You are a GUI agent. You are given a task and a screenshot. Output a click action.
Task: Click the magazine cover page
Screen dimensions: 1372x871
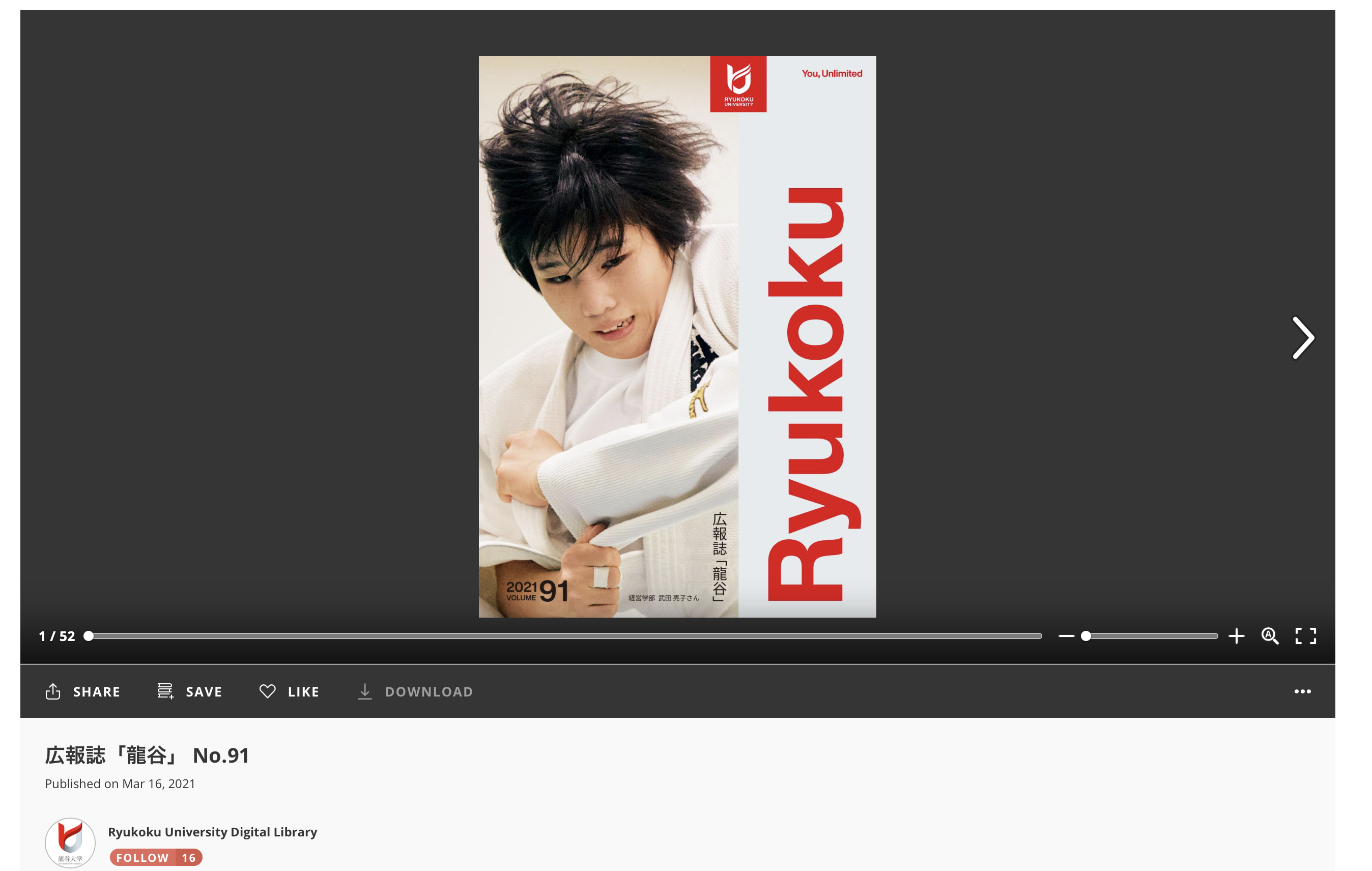point(677,336)
